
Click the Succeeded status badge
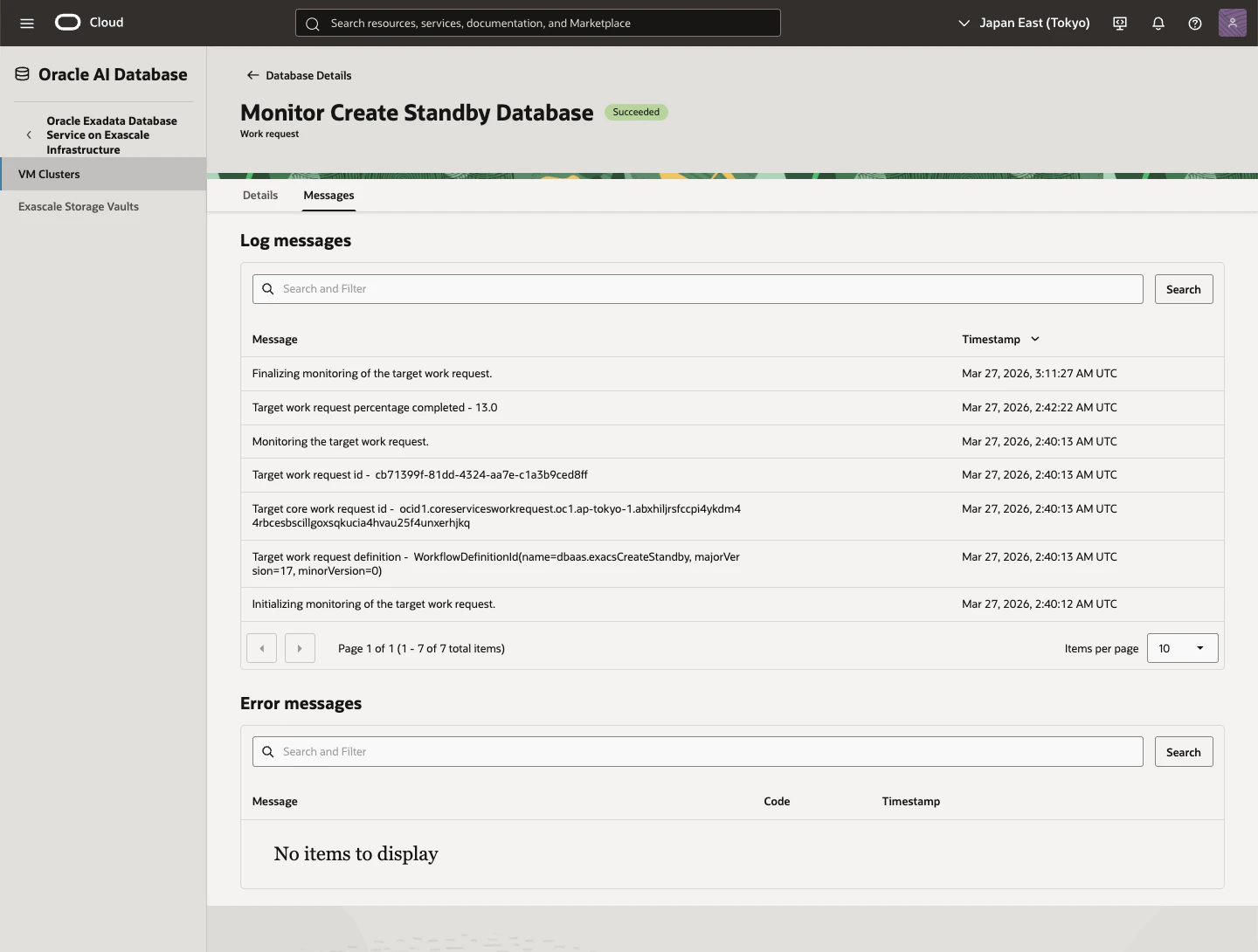[x=636, y=112]
